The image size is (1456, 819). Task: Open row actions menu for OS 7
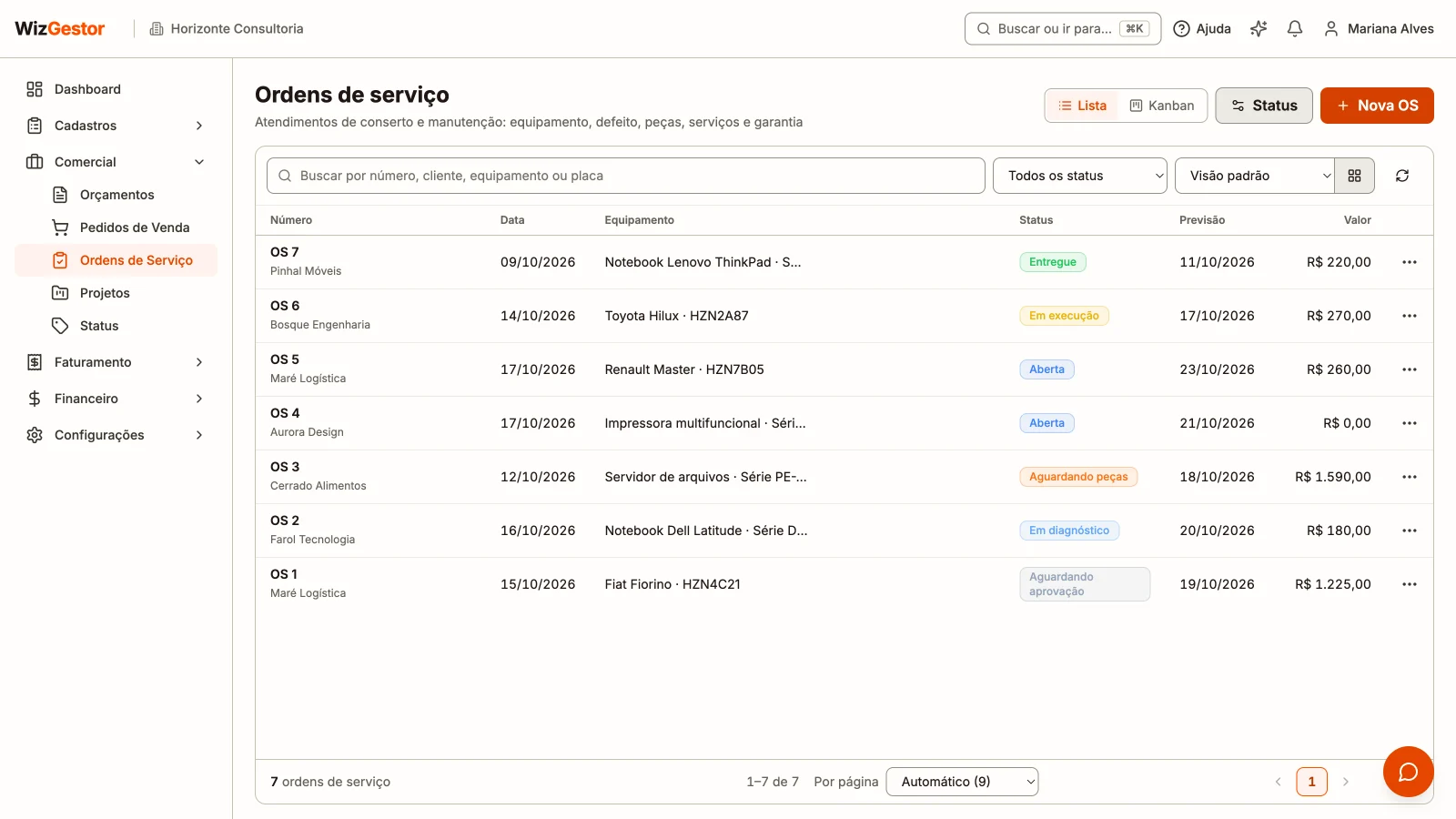[1410, 262]
